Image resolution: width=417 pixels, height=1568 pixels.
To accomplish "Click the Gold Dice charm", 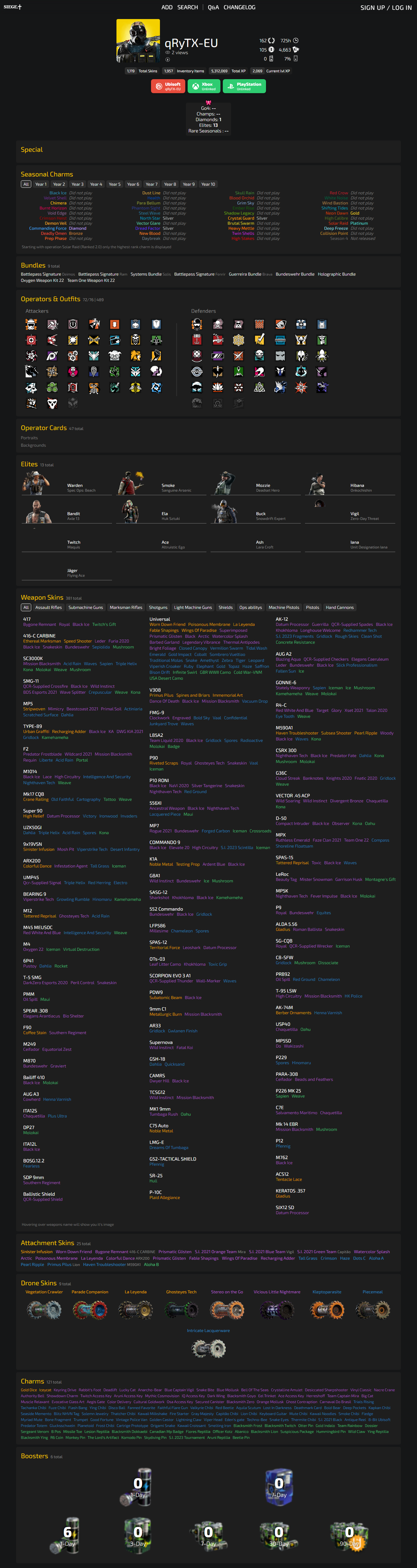I will [29, 1390].
